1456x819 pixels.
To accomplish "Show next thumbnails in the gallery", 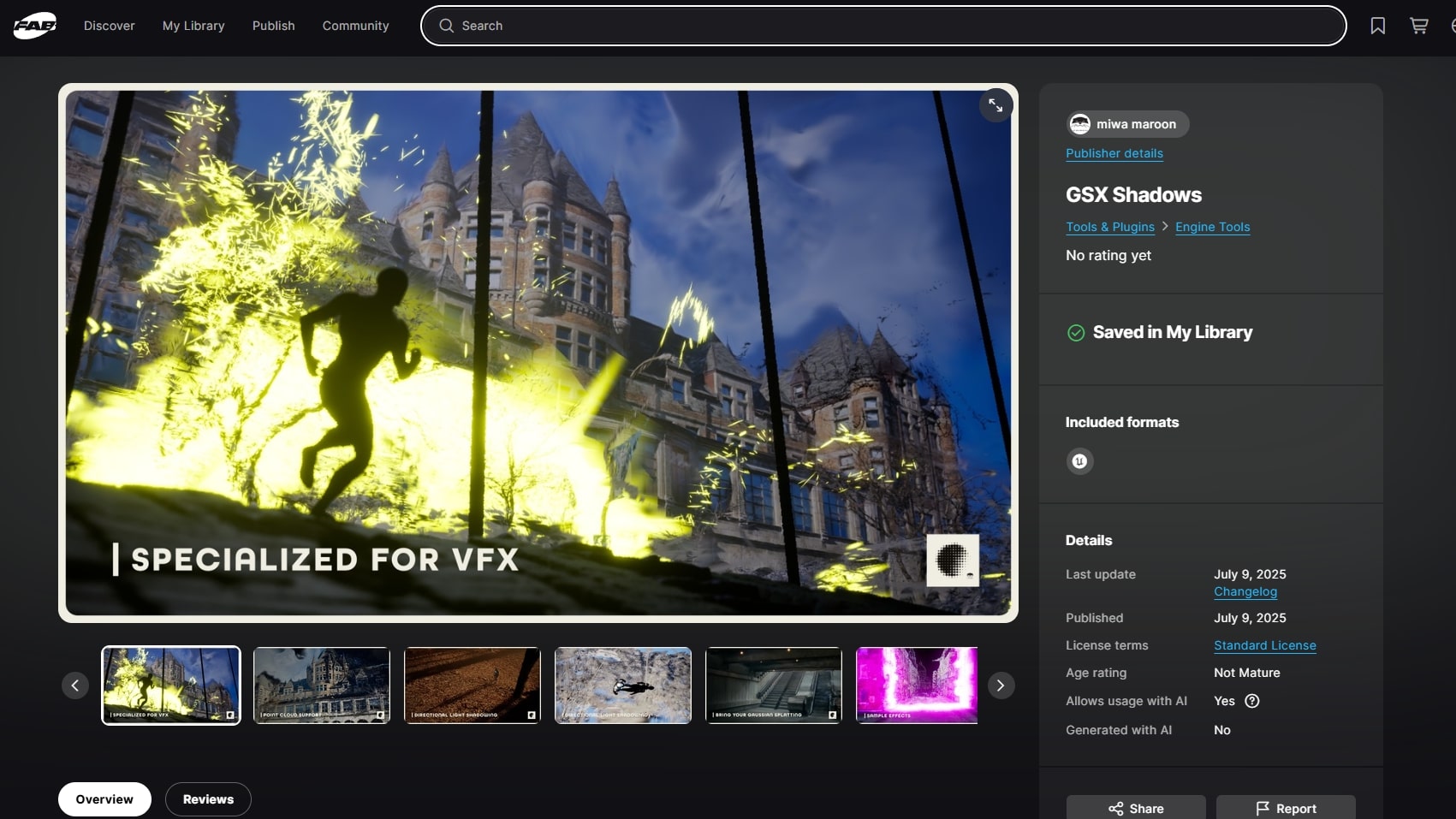I will 1001,685.
